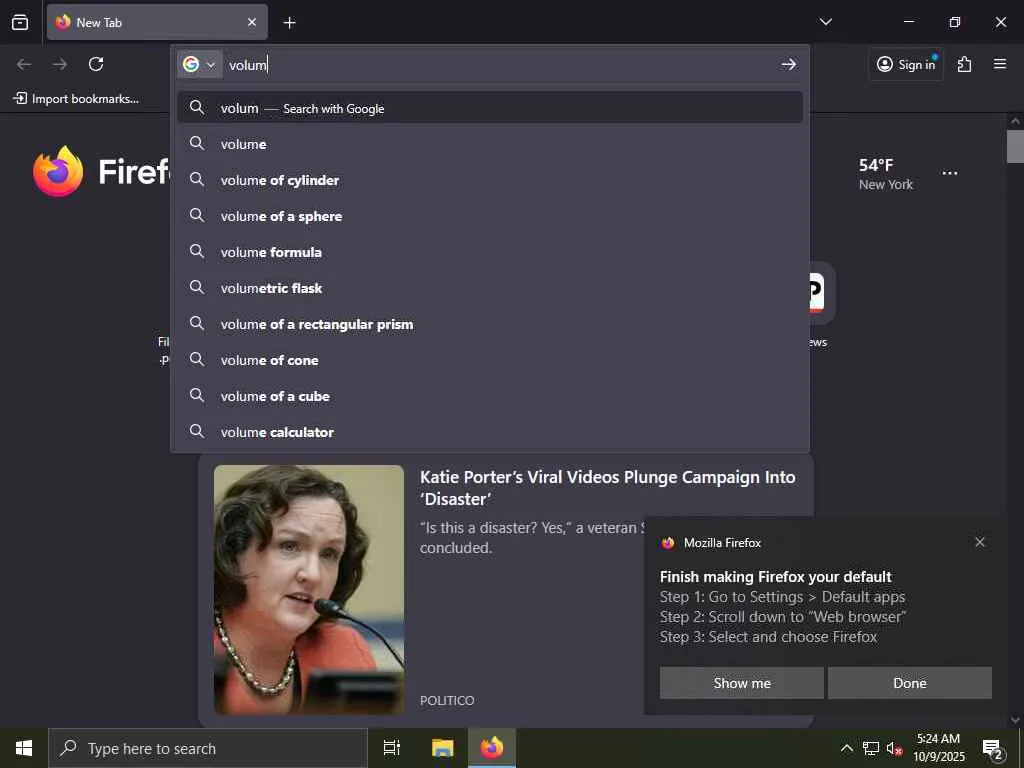Image resolution: width=1024 pixels, height=768 pixels.
Task: Open the Action Center notifications icon
Action: pos(993,749)
